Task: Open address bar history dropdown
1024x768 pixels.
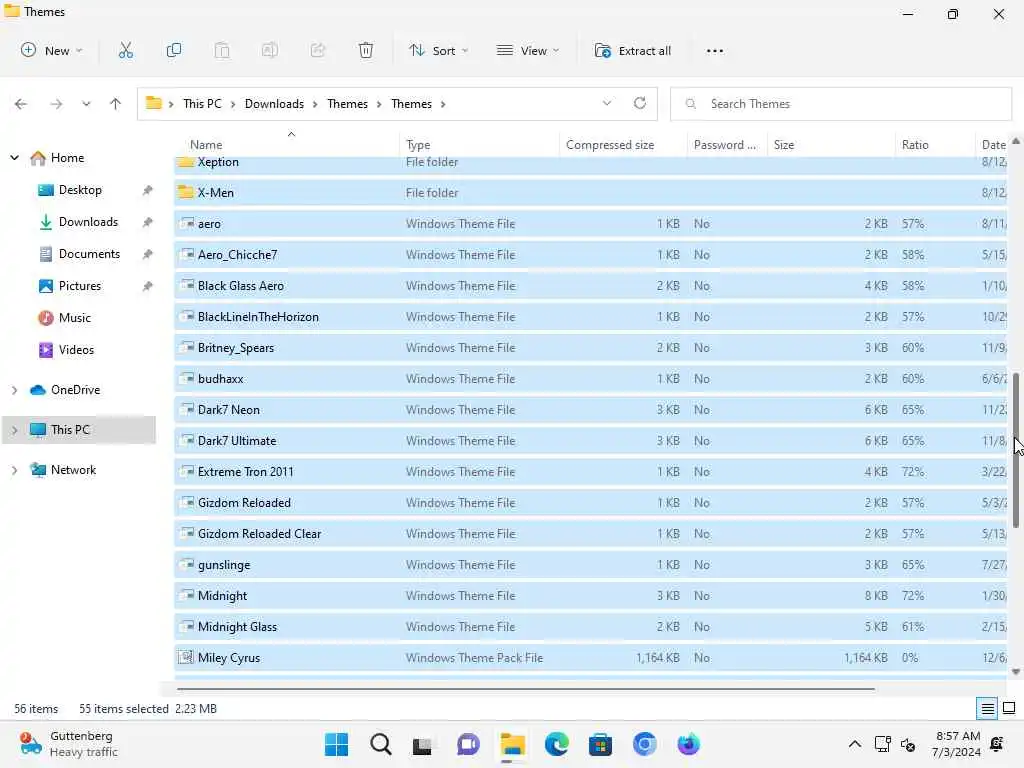Action: click(607, 103)
